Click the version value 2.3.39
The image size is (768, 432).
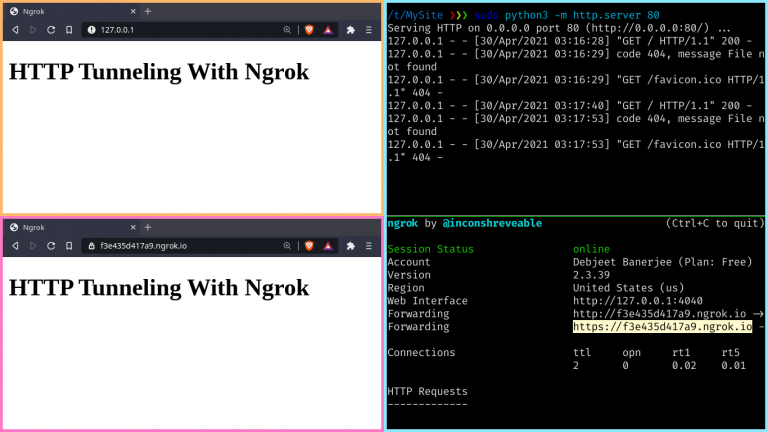pyautogui.click(x=591, y=275)
